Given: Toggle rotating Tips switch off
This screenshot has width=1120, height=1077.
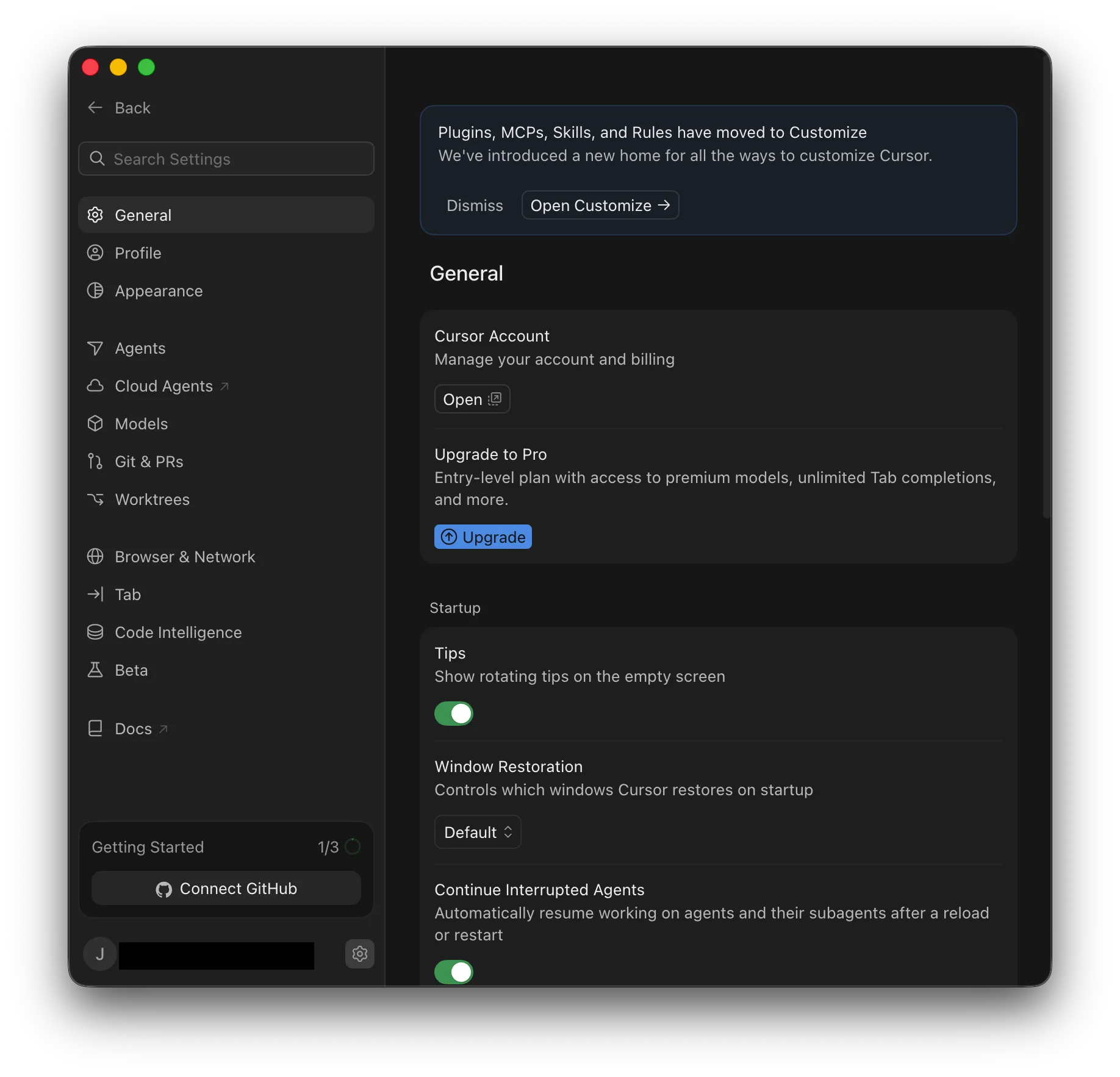Looking at the screenshot, I should point(454,713).
